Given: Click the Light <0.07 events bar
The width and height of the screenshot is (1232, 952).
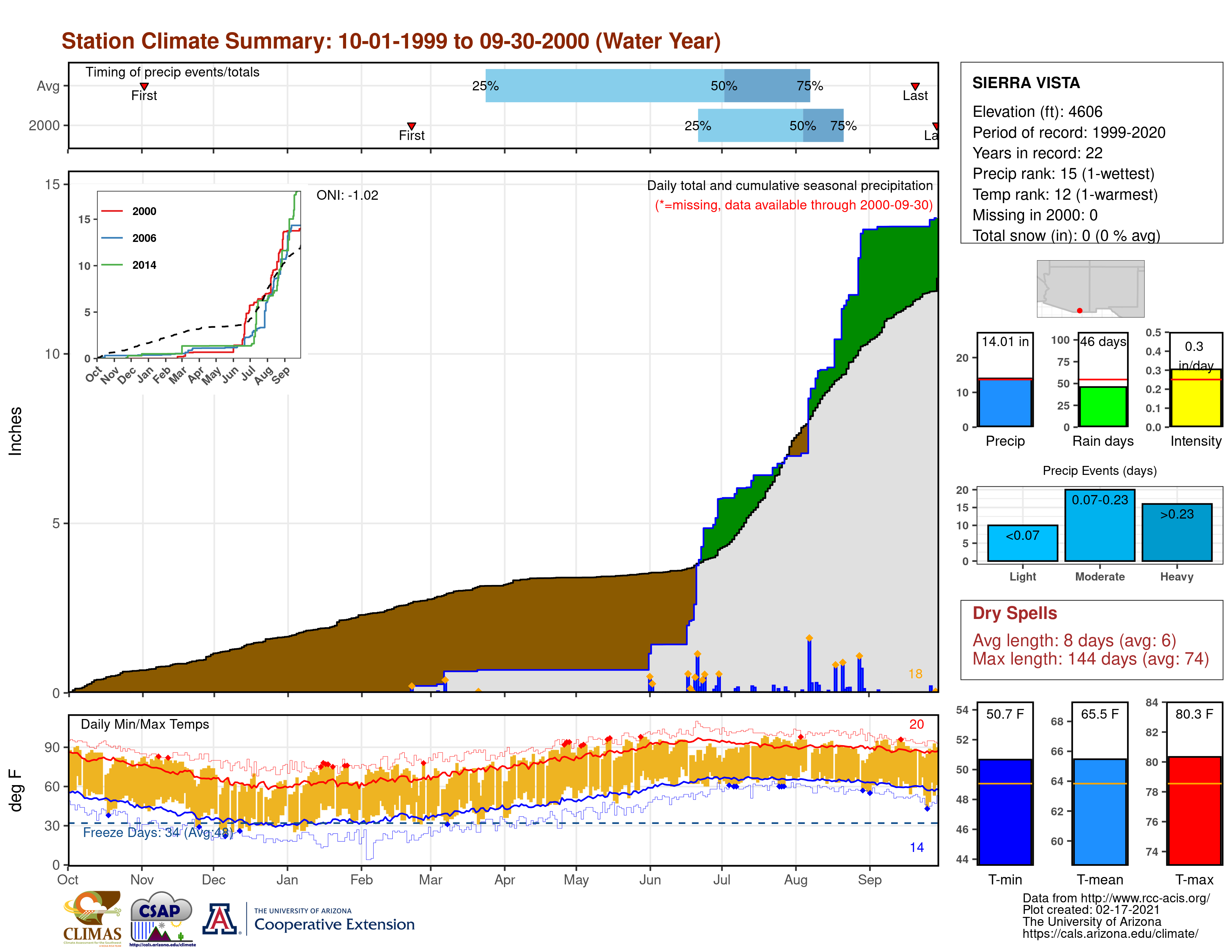Looking at the screenshot, I should (x=1023, y=543).
